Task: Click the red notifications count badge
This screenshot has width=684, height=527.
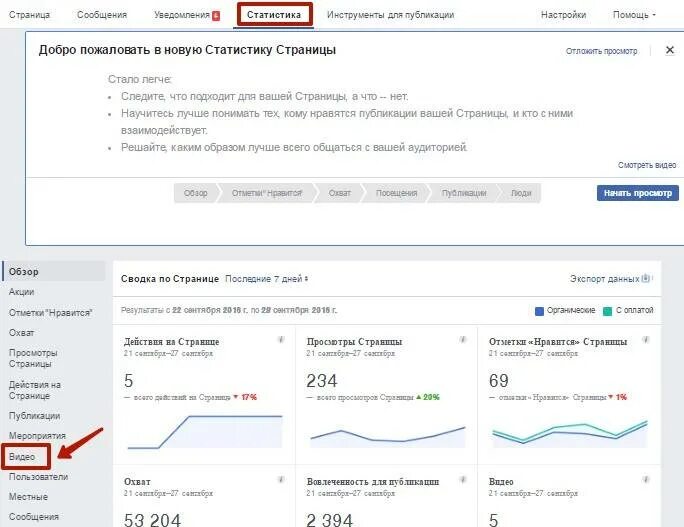Action: coord(216,16)
